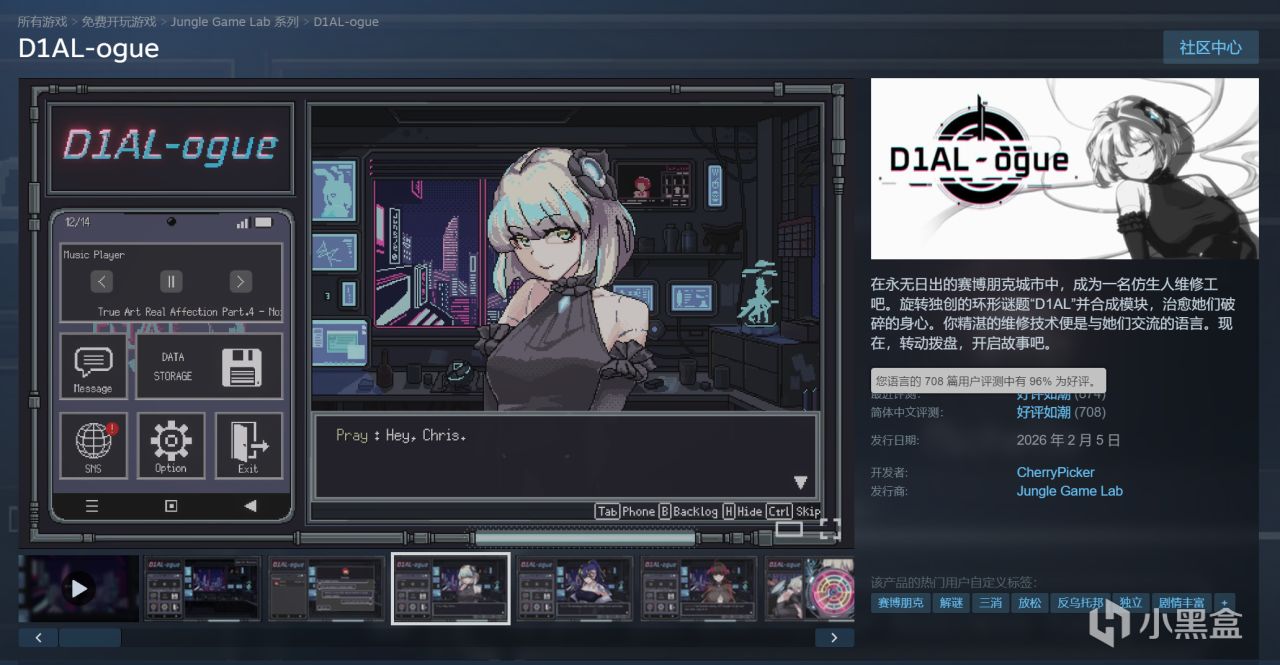The image size is (1280, 665).
Task: Open the Data Storage floppy disk icon
Action: click(x=241, y=367)
